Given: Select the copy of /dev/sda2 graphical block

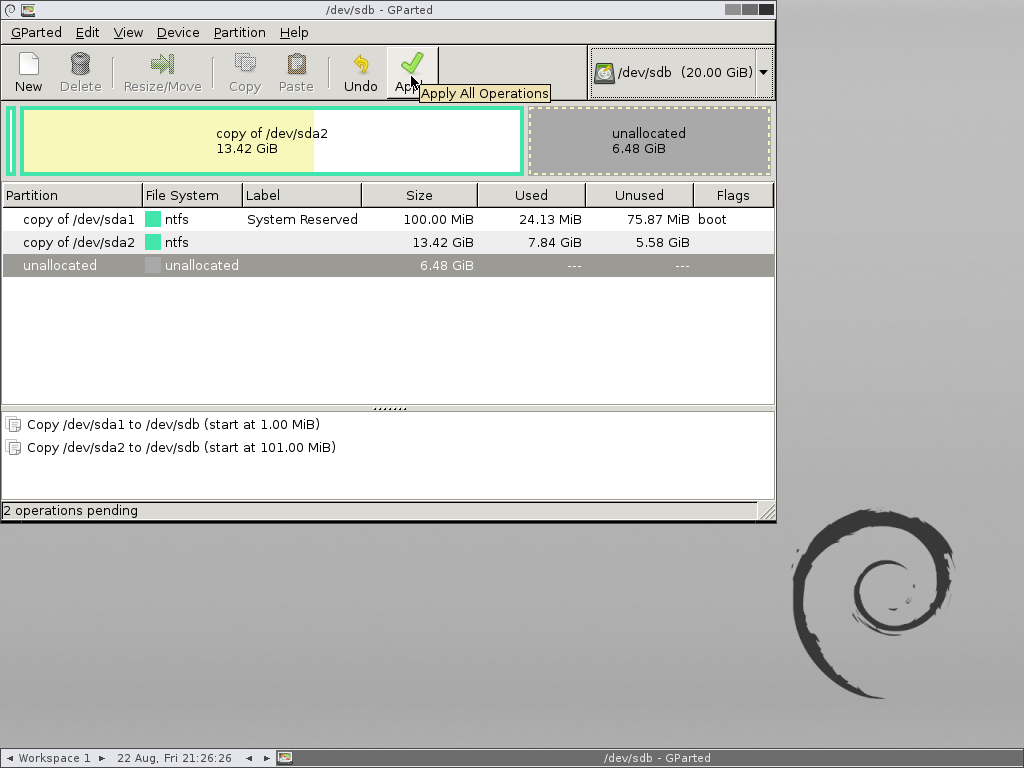Looking at the screenshot, I should 272,141.
